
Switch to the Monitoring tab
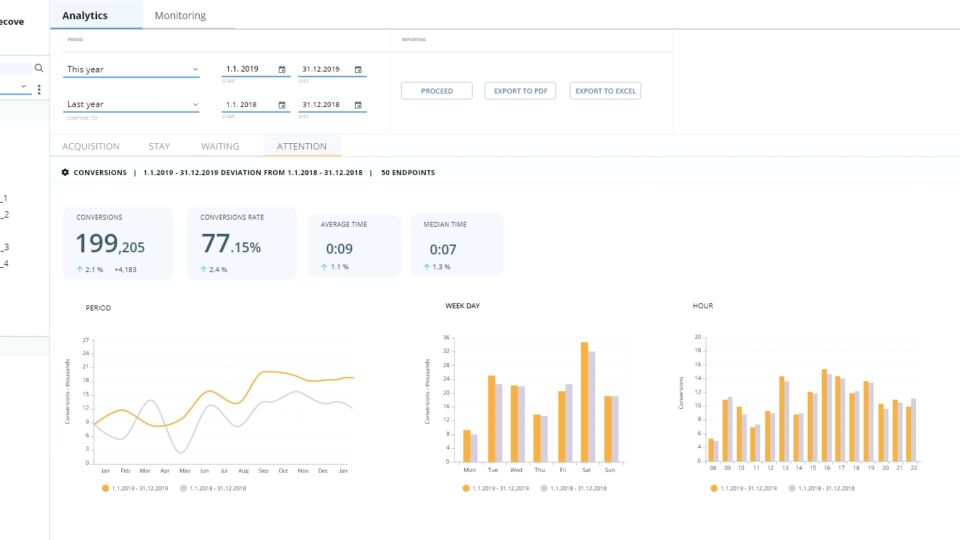click(180, 16)
